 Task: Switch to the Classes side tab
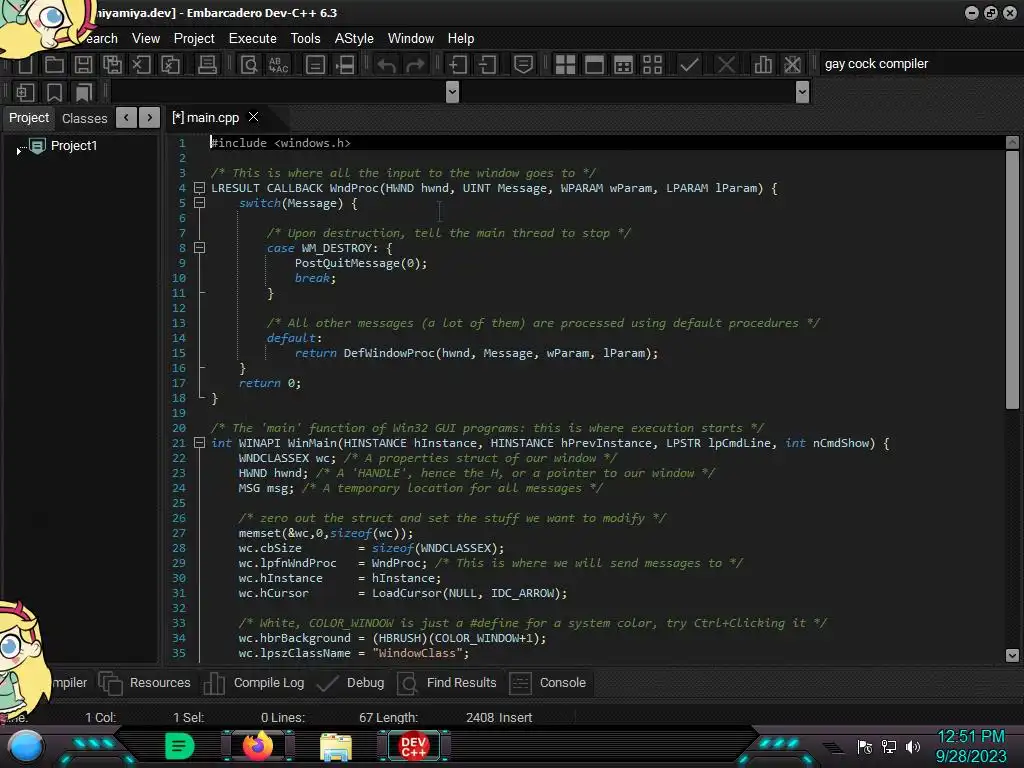pyautogui.click(x=84, y=118)
